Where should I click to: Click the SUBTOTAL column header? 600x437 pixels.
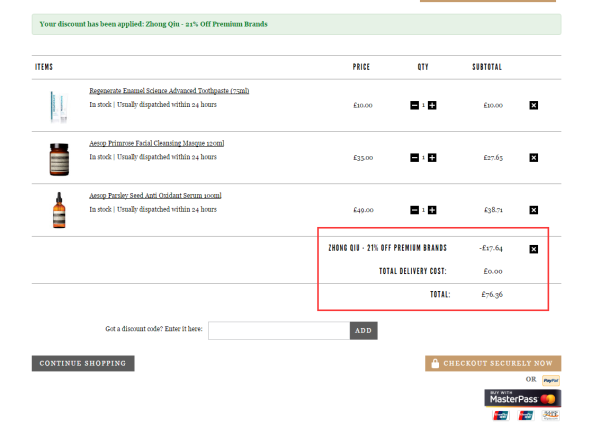[487, 67]
